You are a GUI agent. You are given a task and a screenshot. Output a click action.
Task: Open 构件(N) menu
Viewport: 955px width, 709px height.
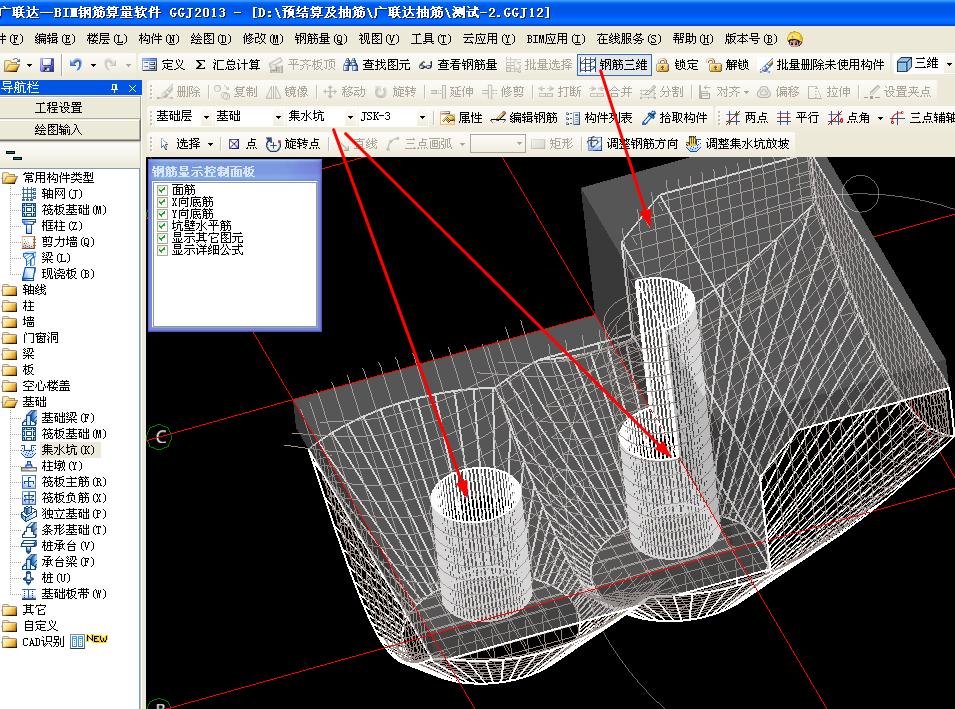pos(159,39)
